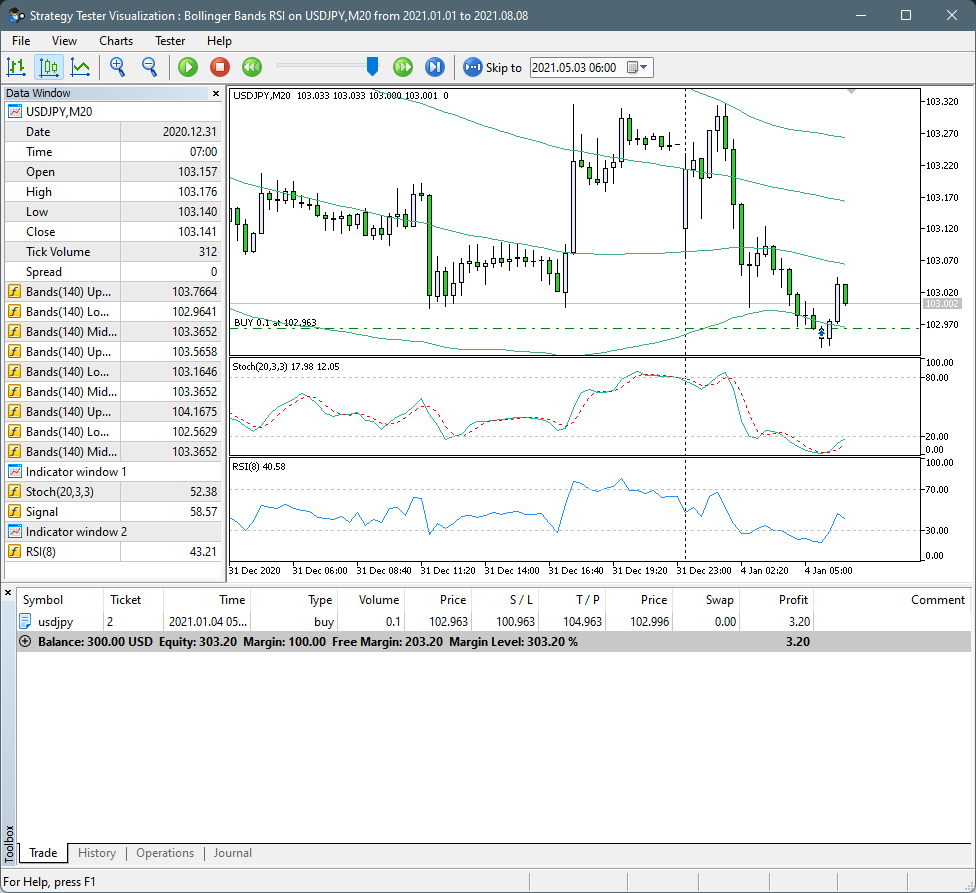Rewind the strategy tester visualization
The image size is (976, 893).
[251, 67]
